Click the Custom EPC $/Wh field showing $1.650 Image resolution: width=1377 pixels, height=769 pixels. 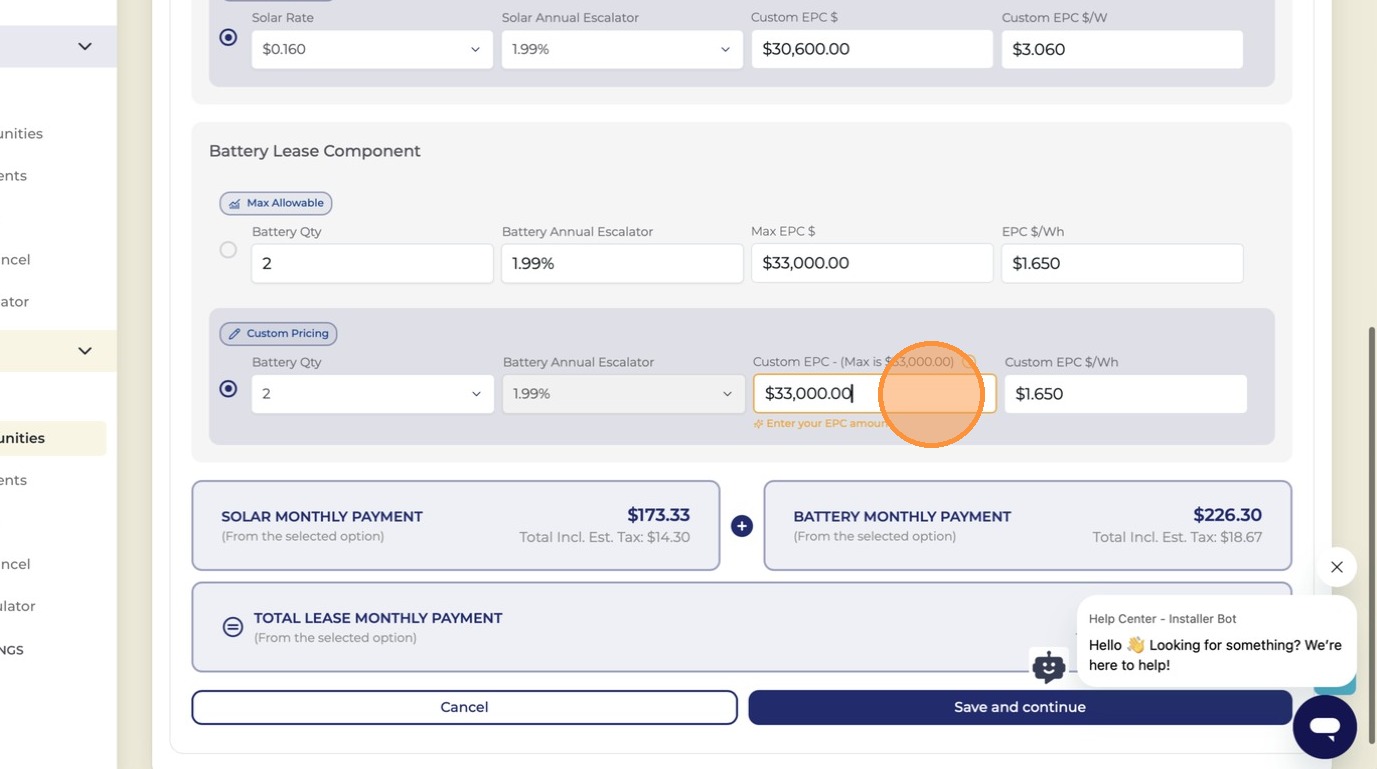pos(1125,394)
